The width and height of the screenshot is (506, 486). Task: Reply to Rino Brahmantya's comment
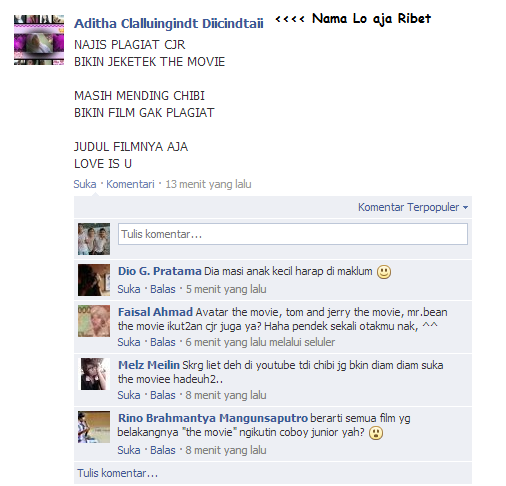(163, 450)
